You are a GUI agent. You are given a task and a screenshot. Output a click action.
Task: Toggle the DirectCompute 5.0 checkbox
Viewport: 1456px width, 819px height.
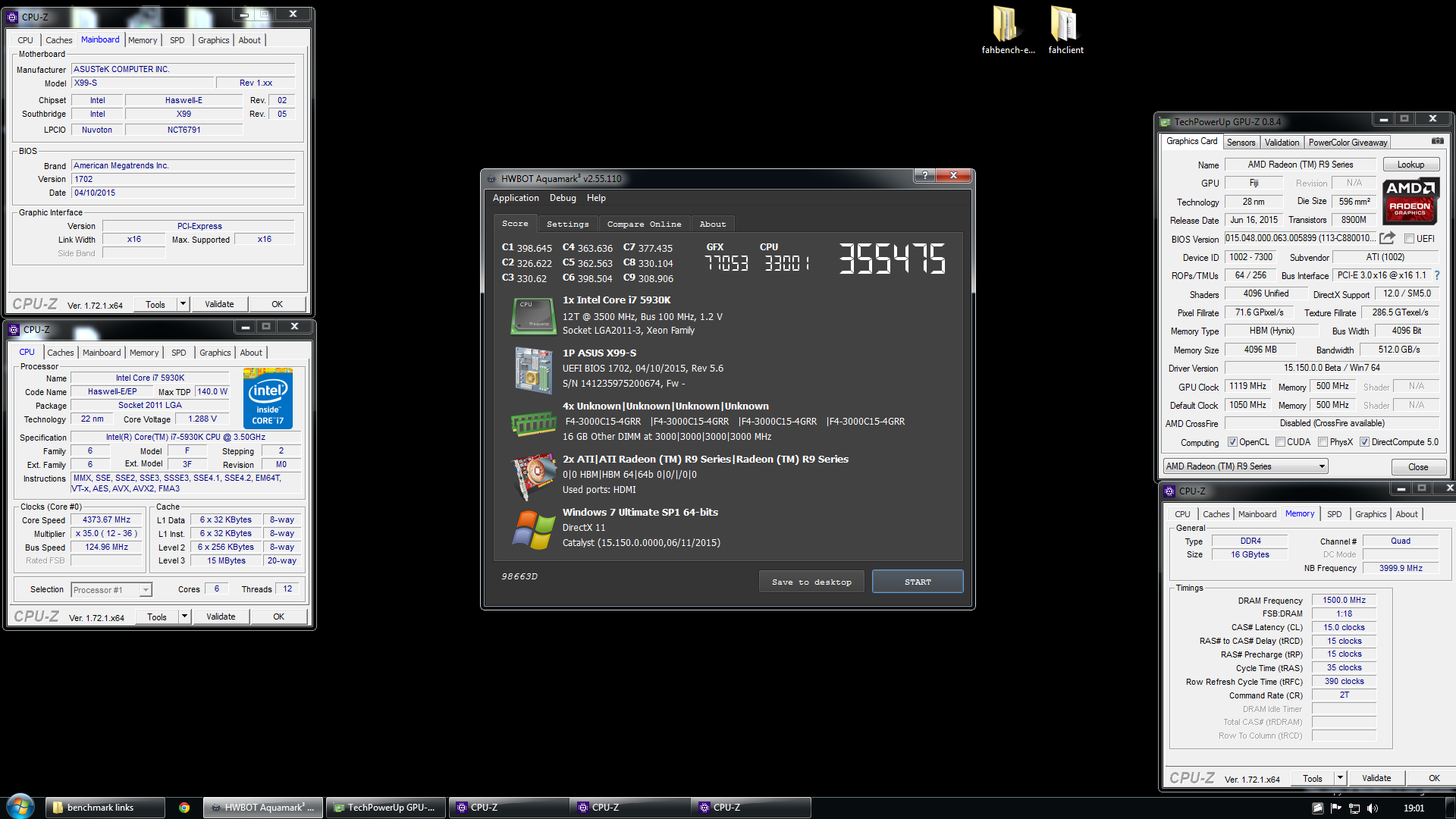coord(1364,442)
